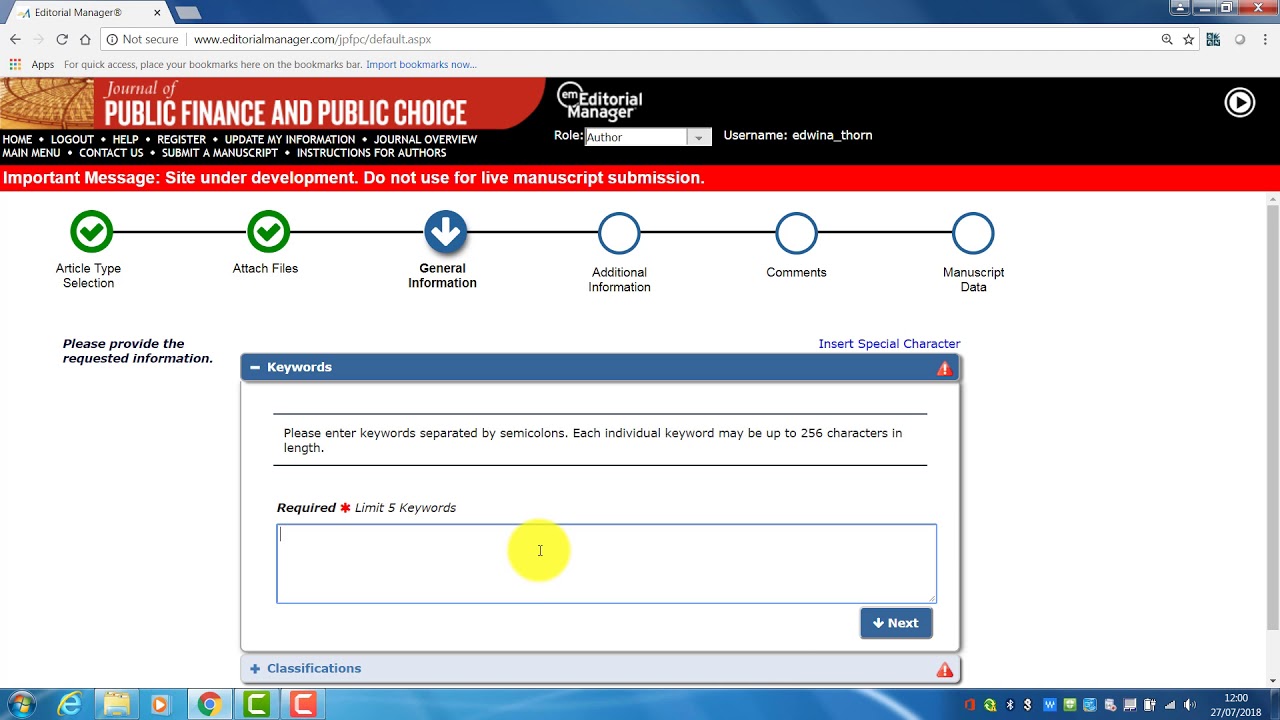Click the Next button
1280x720 pixels.
896,623
